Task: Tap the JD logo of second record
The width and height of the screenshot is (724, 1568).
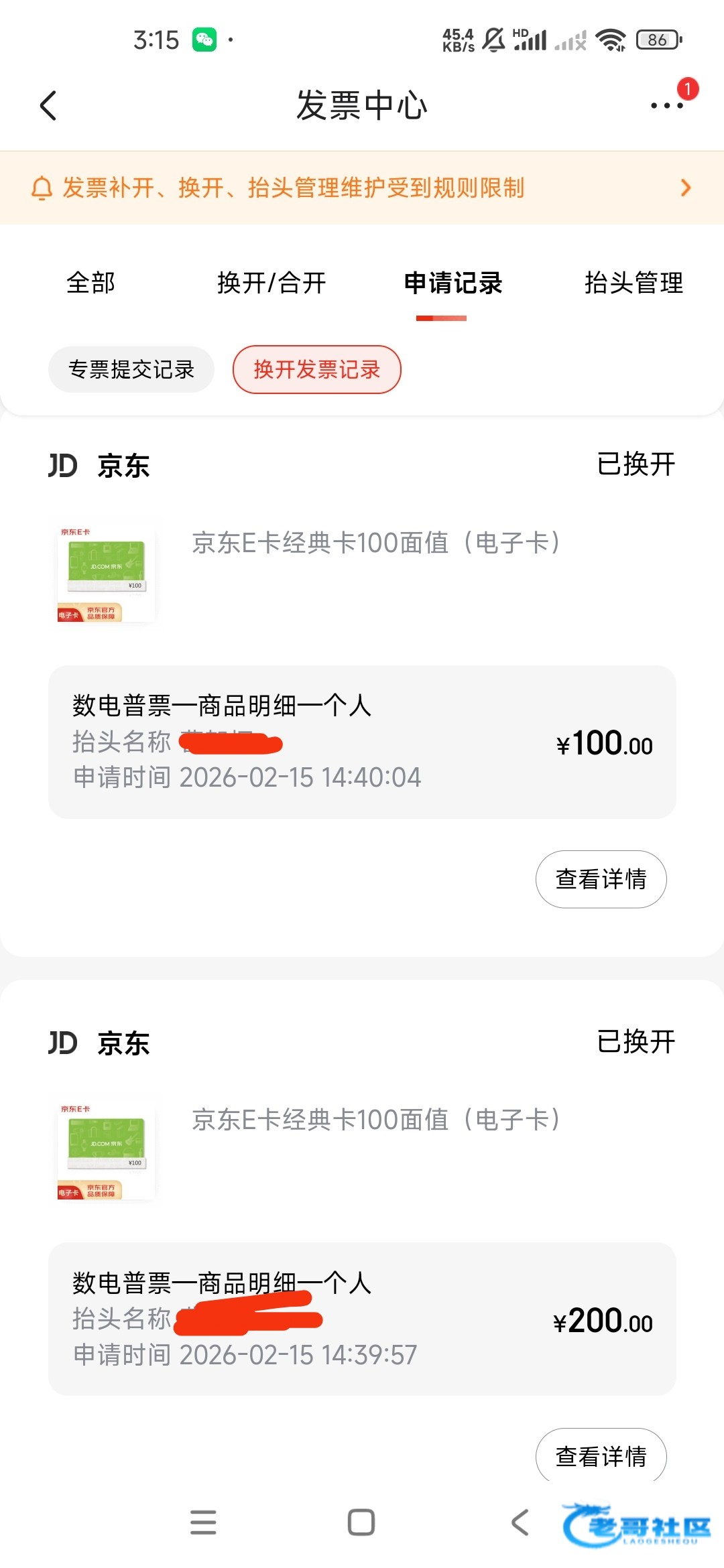Action: click(63, 1043)
